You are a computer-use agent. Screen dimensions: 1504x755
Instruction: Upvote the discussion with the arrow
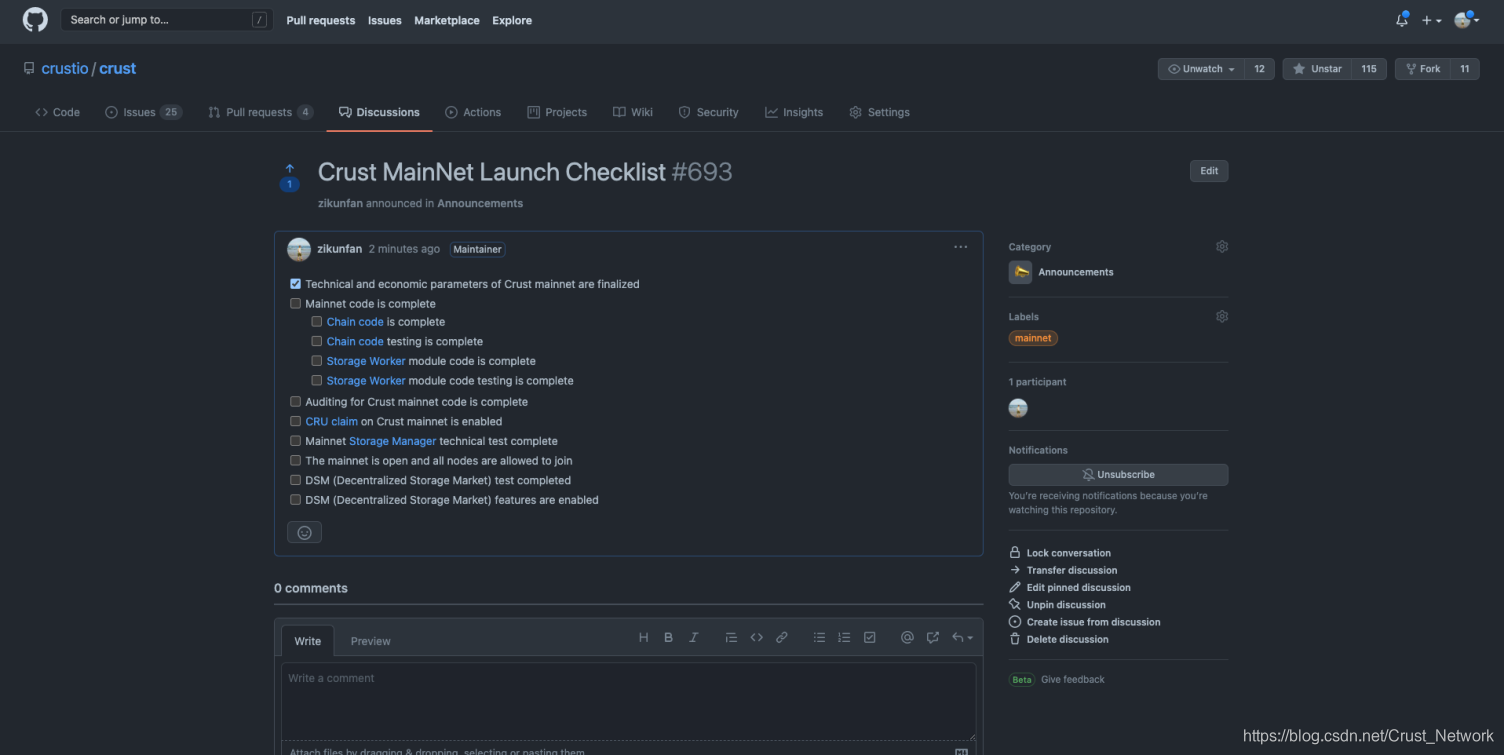click(x=289, y=169)
